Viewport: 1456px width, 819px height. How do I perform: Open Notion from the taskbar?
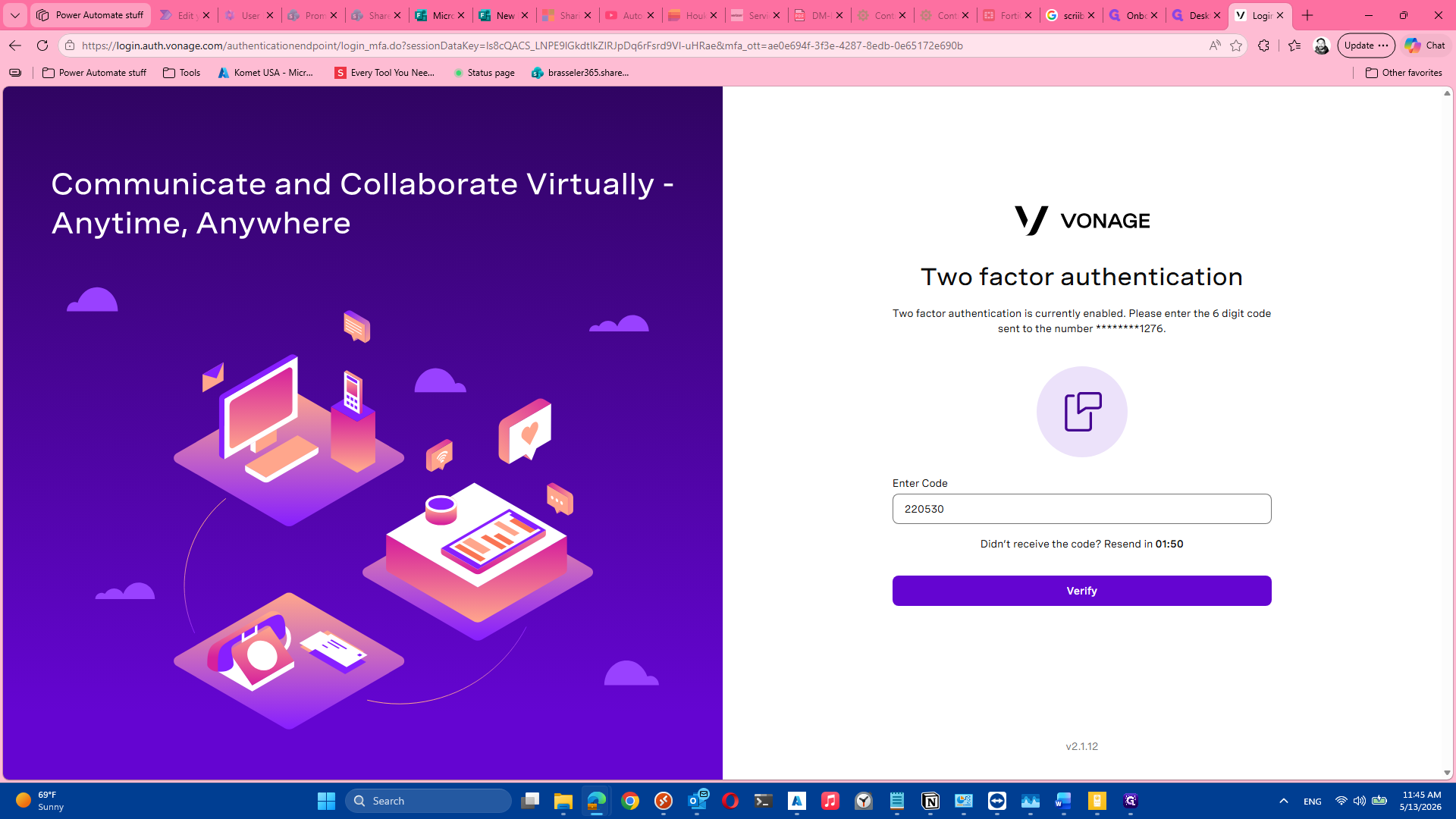930,801
